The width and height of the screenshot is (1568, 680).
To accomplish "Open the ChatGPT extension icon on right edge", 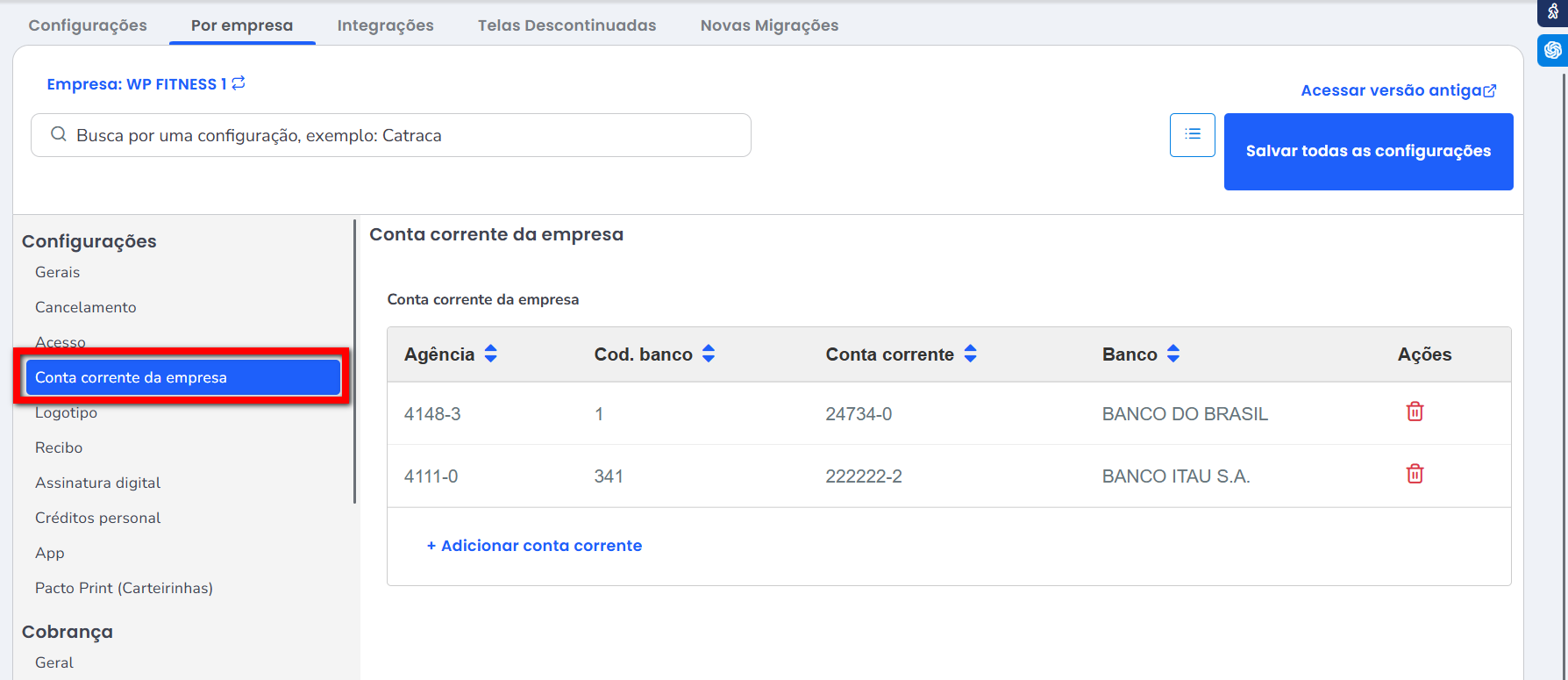I will (x=1552, y=50).
